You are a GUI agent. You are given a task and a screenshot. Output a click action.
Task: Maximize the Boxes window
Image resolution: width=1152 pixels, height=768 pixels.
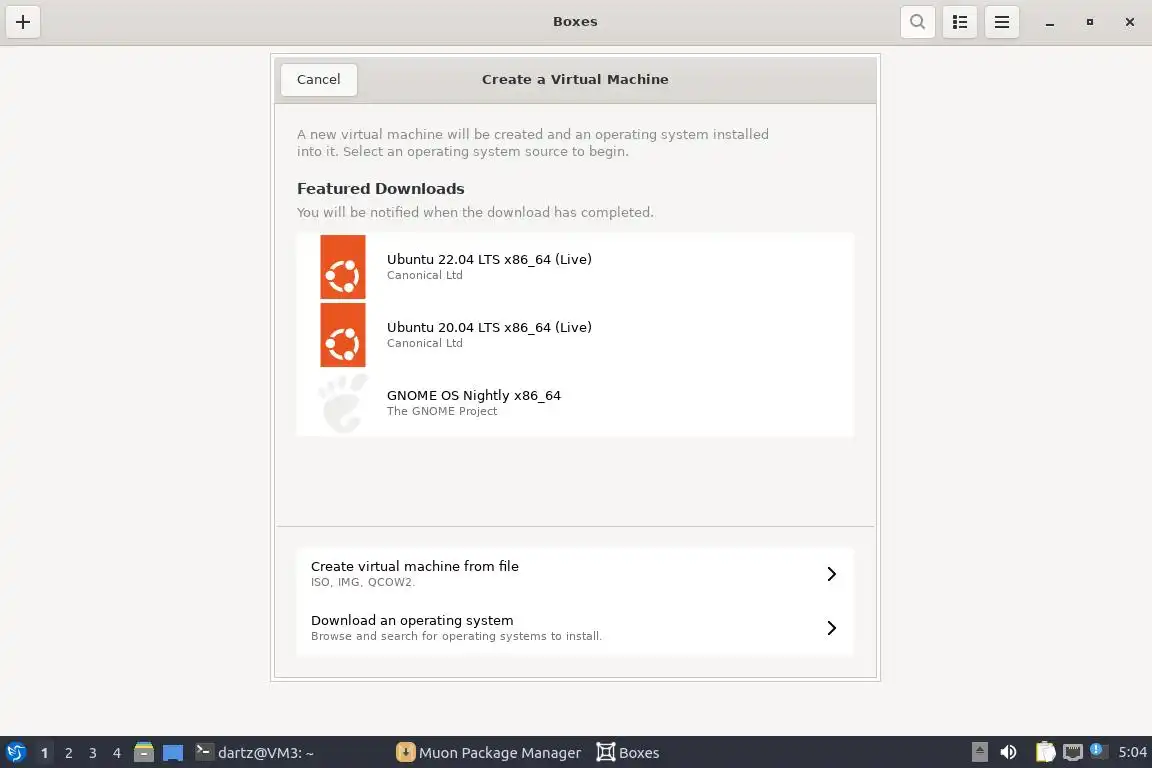click(1090, 22)
